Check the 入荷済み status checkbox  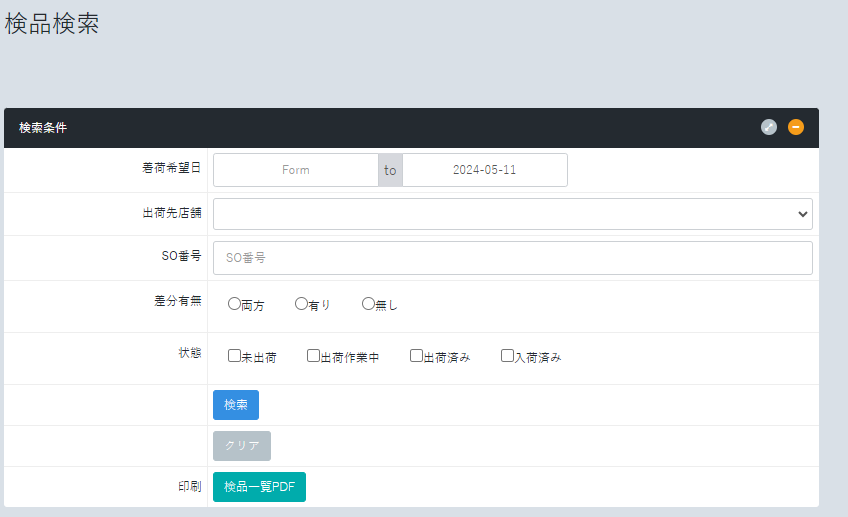coord(507,356)
